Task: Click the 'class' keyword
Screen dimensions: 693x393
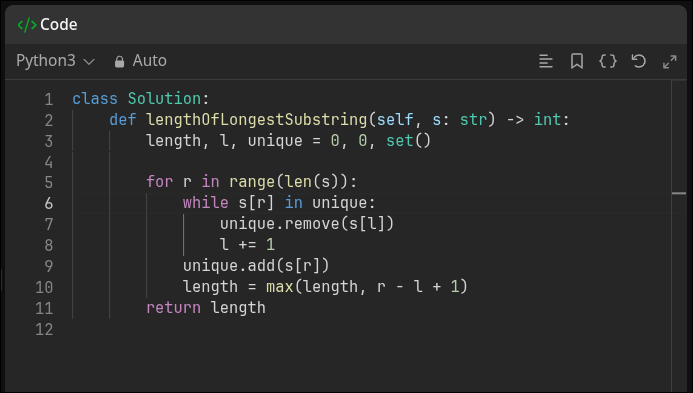Action: click(x=95, y=99)
